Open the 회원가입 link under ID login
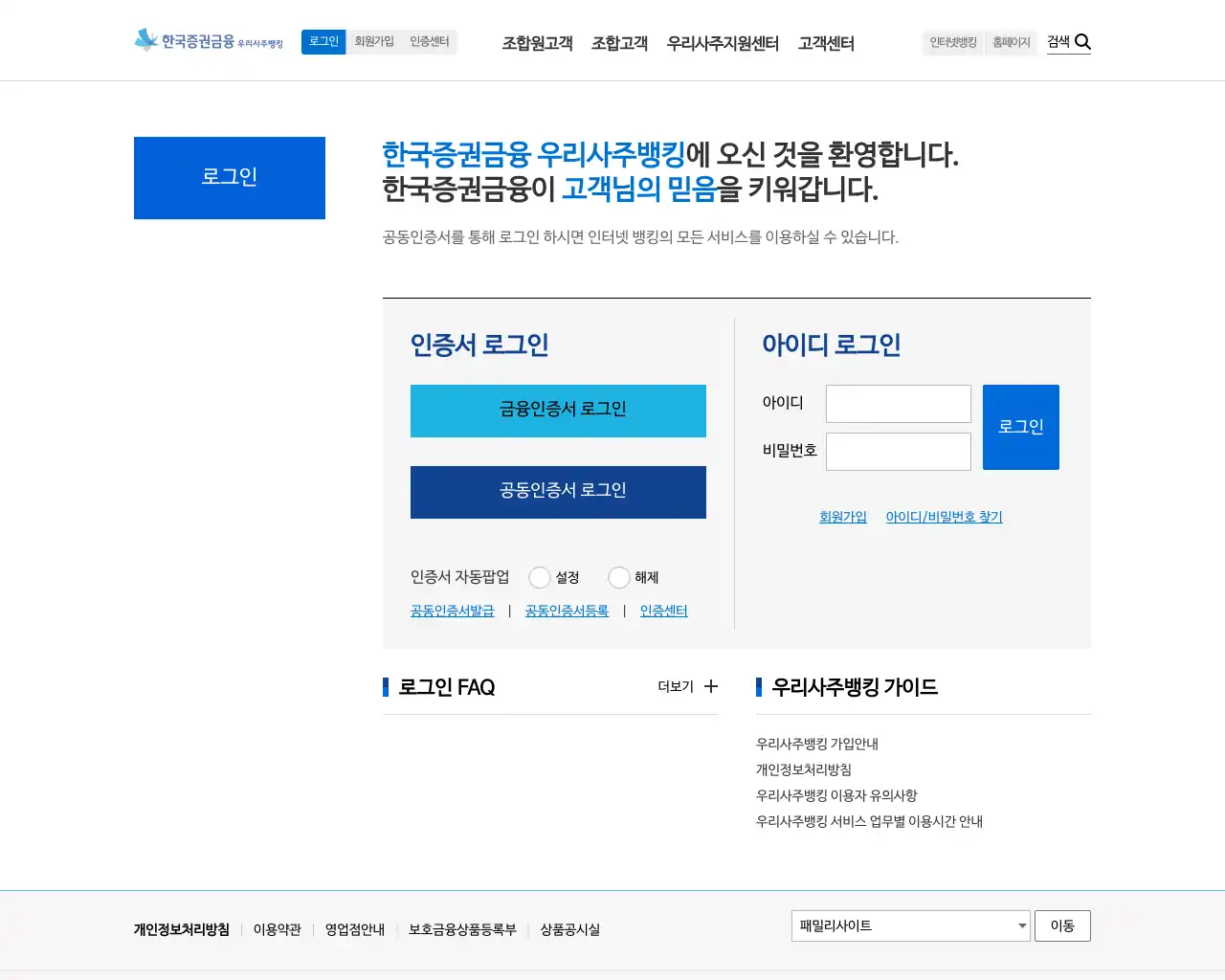Screen dimensions: 1225x980 (x=843, y=517)
